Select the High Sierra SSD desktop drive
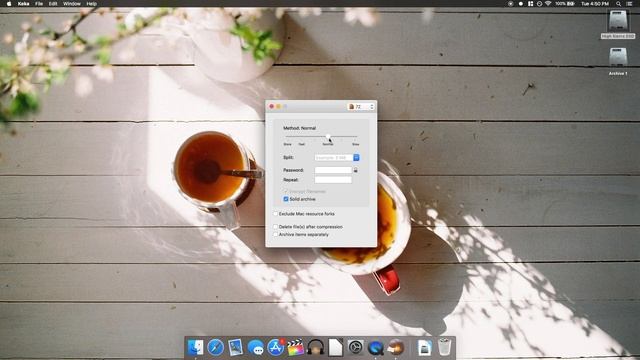 coord(618,24)
